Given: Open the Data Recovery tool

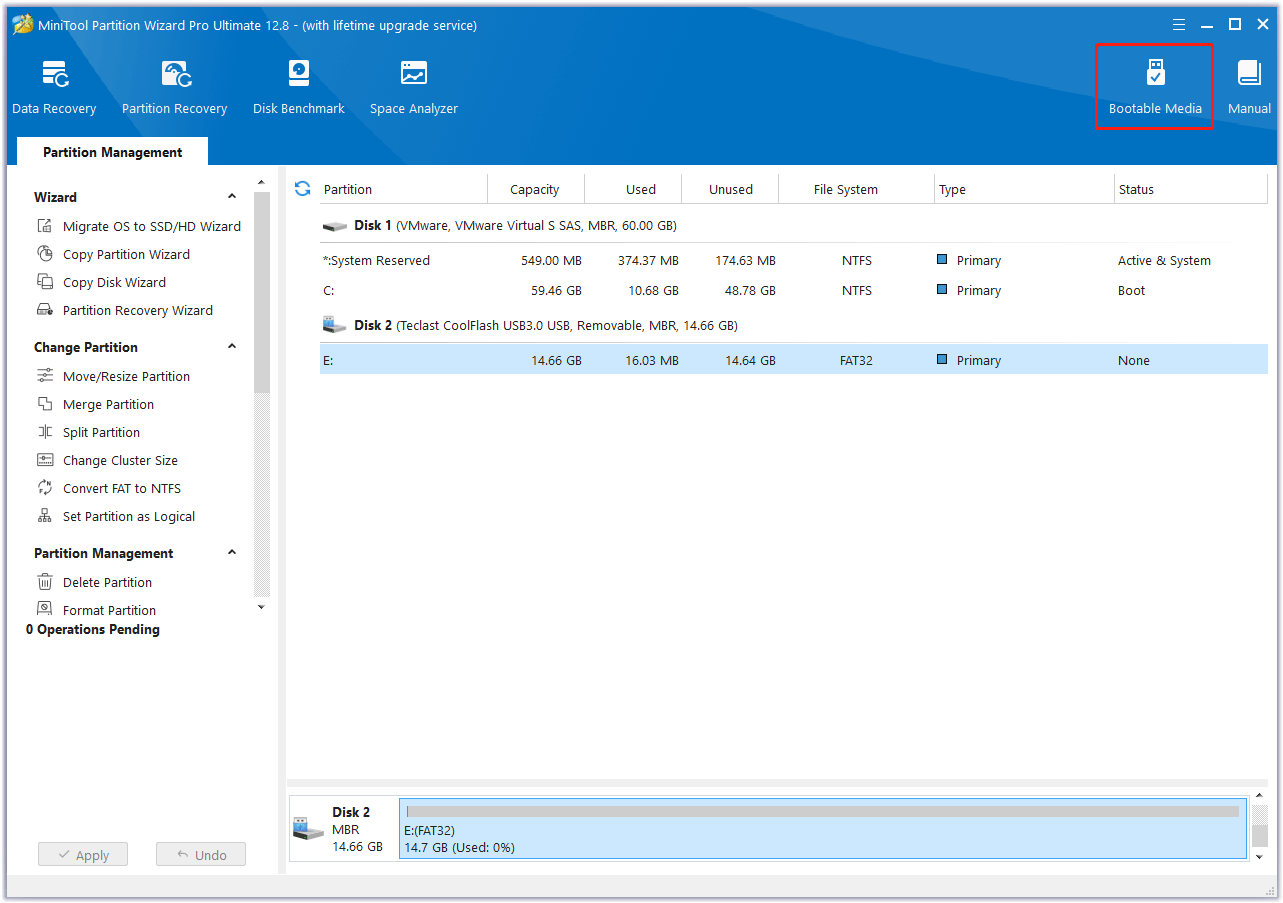Looking at the screenshot, I should coord(54,87).
